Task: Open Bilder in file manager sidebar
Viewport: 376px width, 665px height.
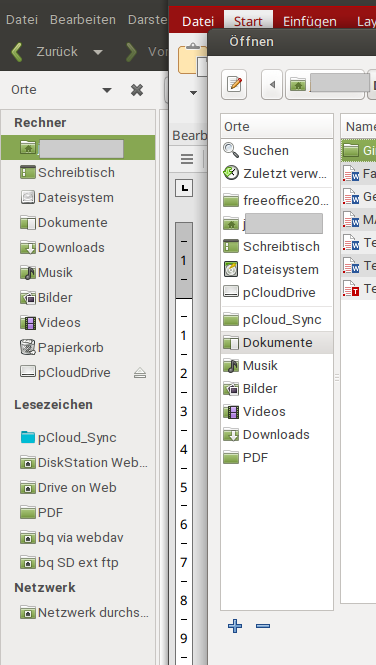Action: click(x=78, y=298)
